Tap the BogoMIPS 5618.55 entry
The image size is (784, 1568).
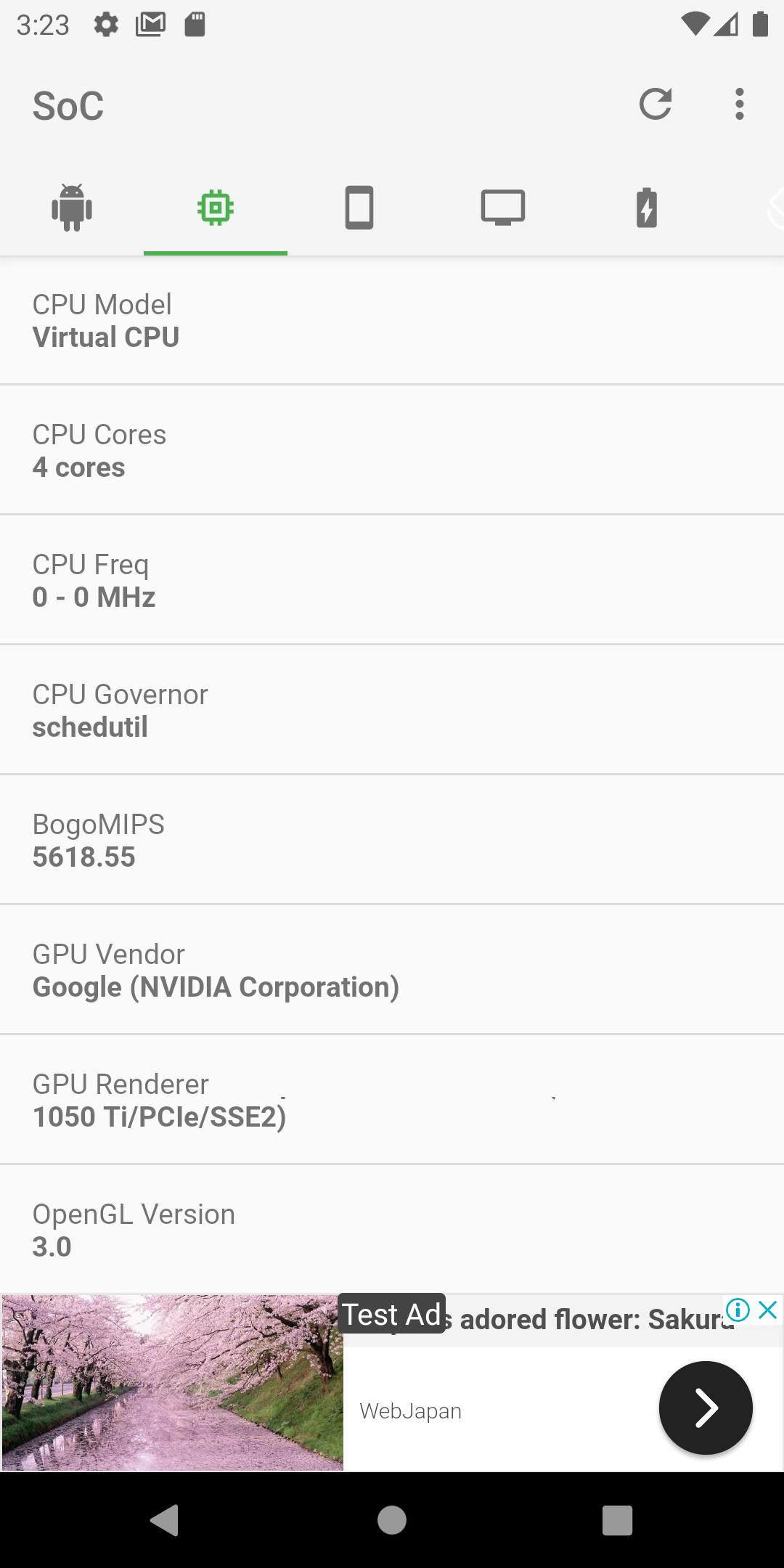392,840
